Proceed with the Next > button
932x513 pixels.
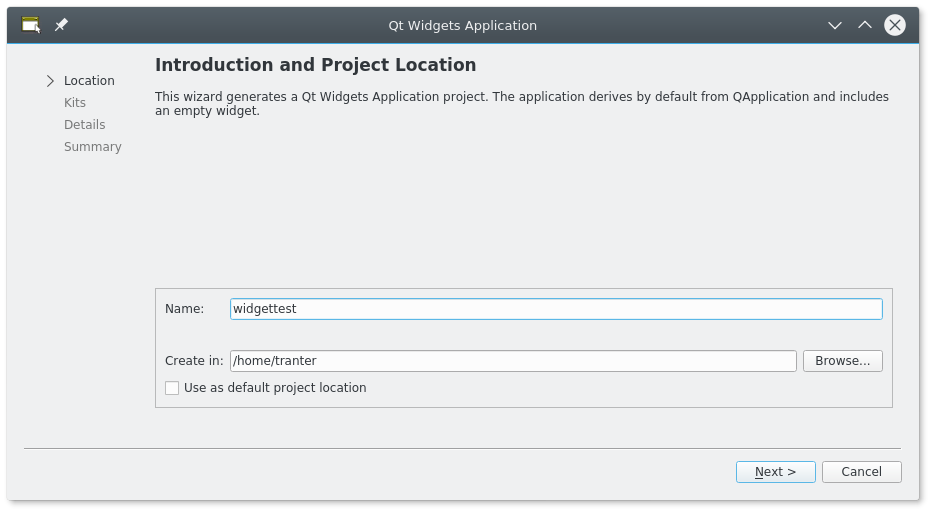click(775, 472)
